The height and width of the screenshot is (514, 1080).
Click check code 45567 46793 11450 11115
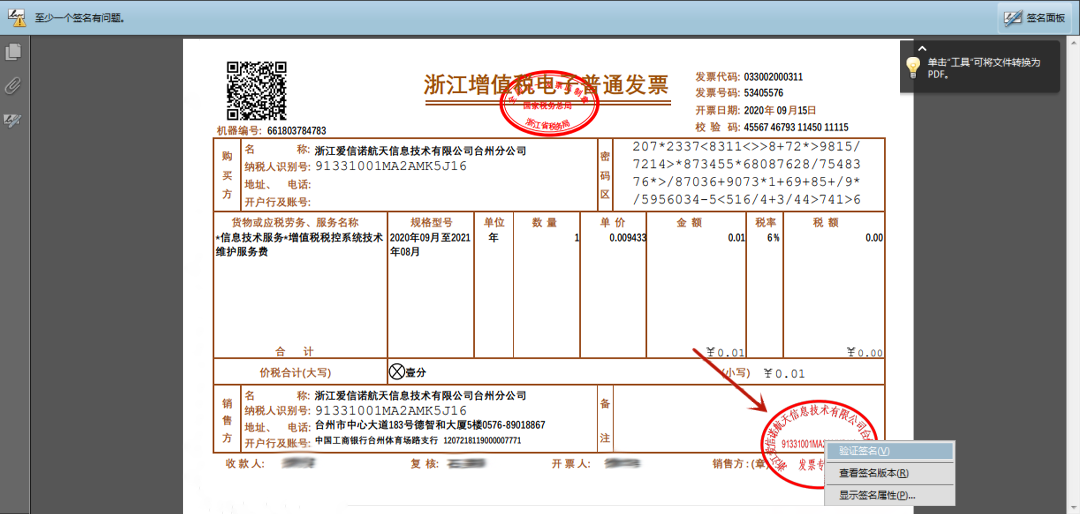point(796,127)
